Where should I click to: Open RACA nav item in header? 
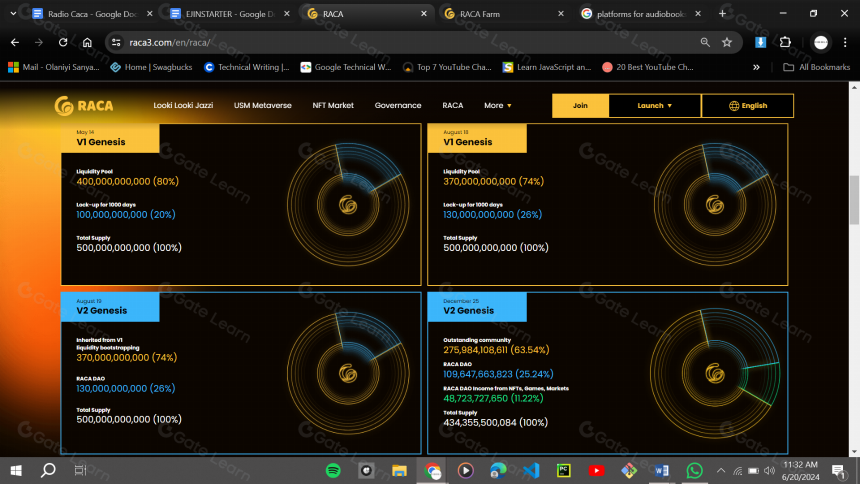(453, 105)
